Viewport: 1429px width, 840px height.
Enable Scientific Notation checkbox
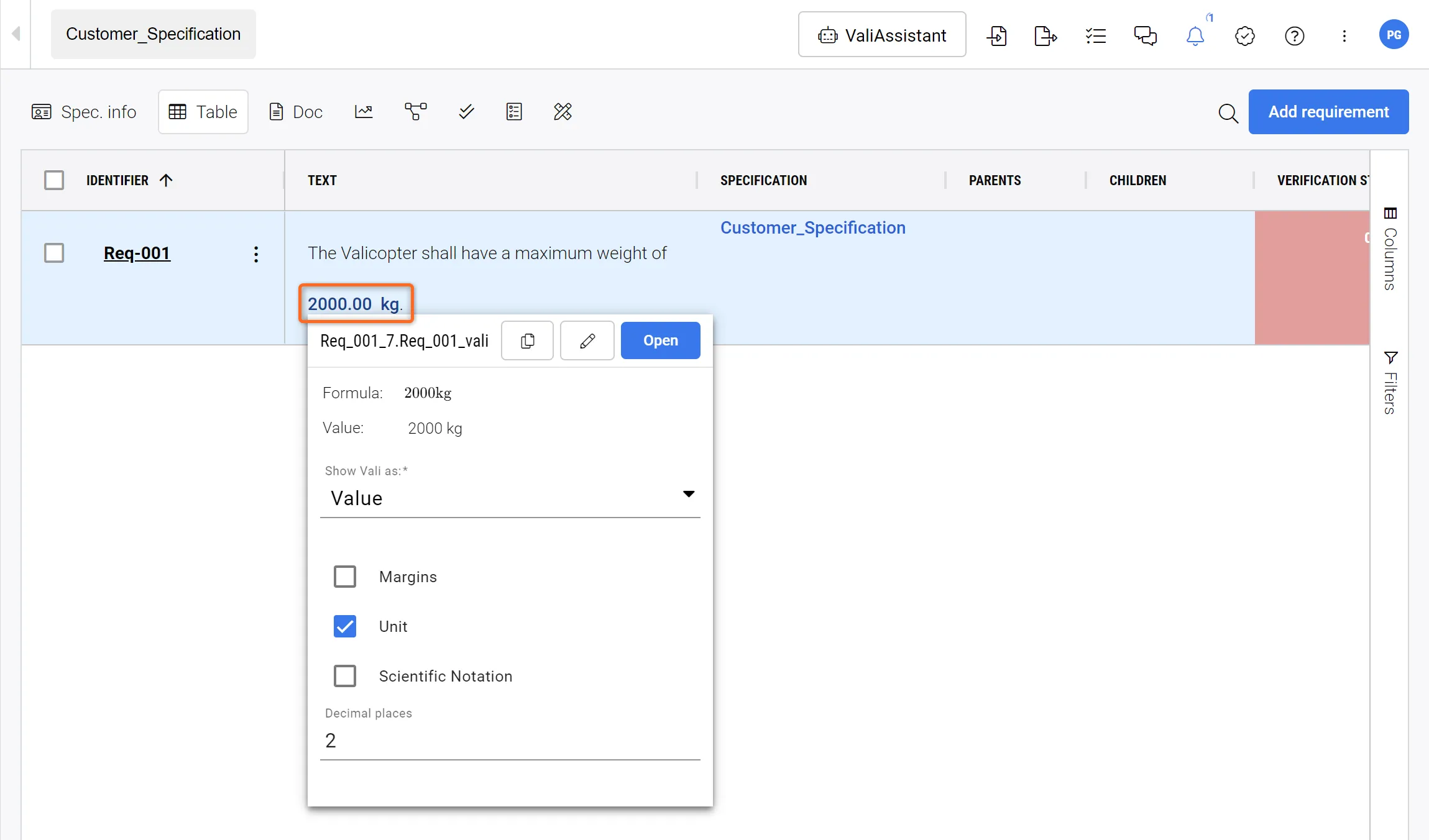click(x=345, y=676)
